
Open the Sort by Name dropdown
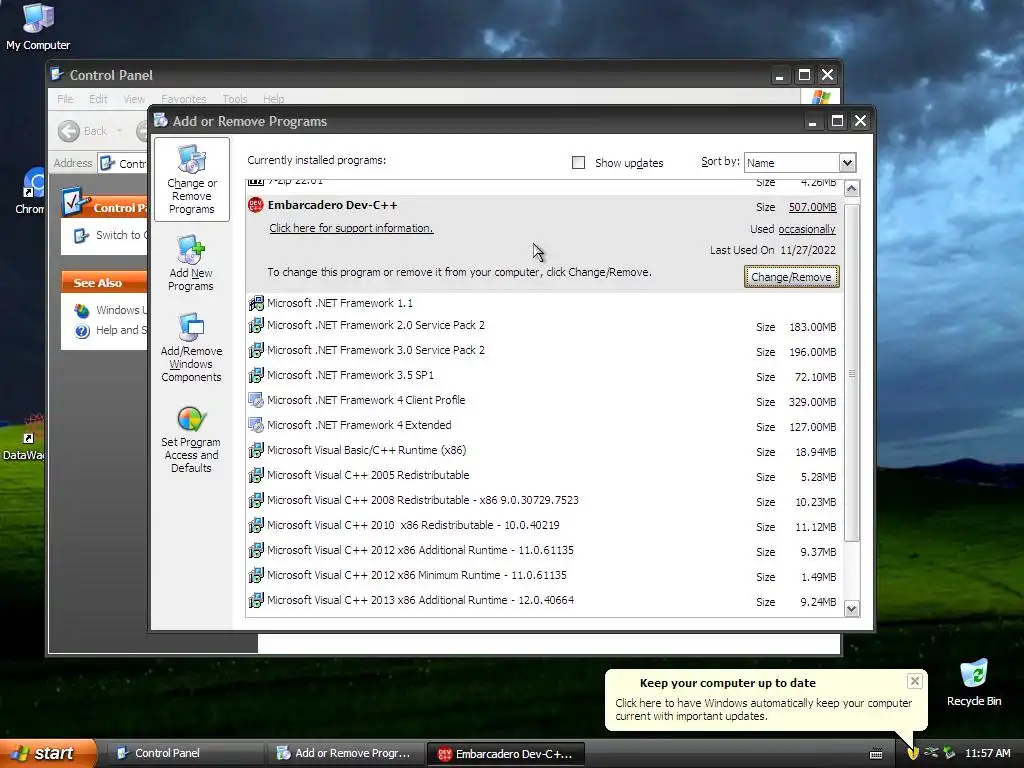(x=847, y=163)
